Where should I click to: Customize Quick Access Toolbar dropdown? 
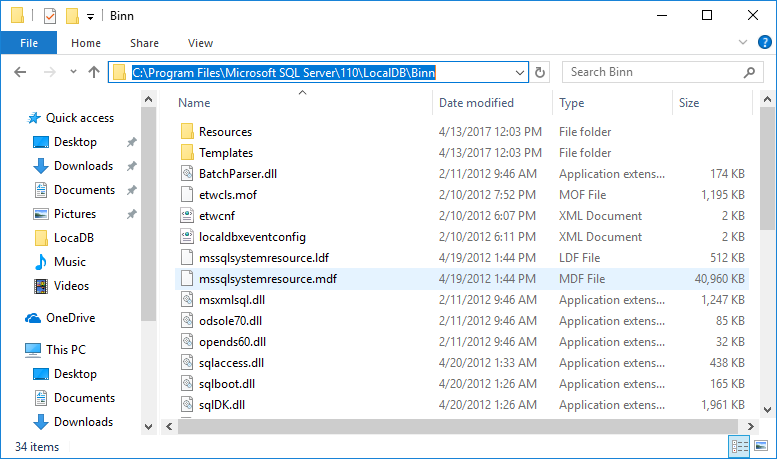click(90, 16)
